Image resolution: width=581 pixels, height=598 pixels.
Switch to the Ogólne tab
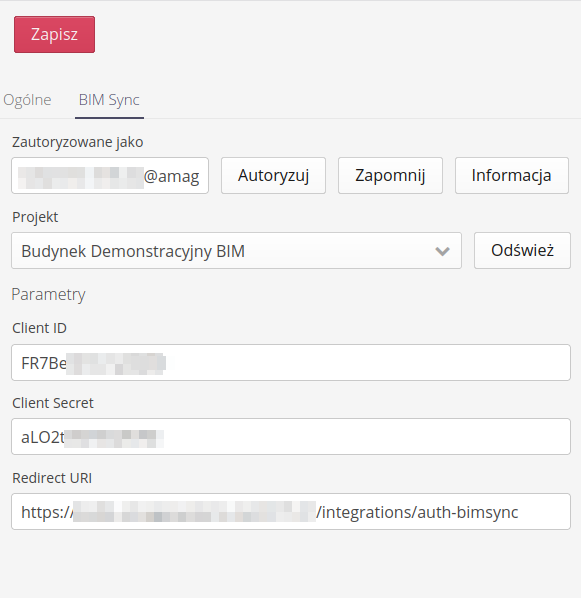[x=27, y=100]
